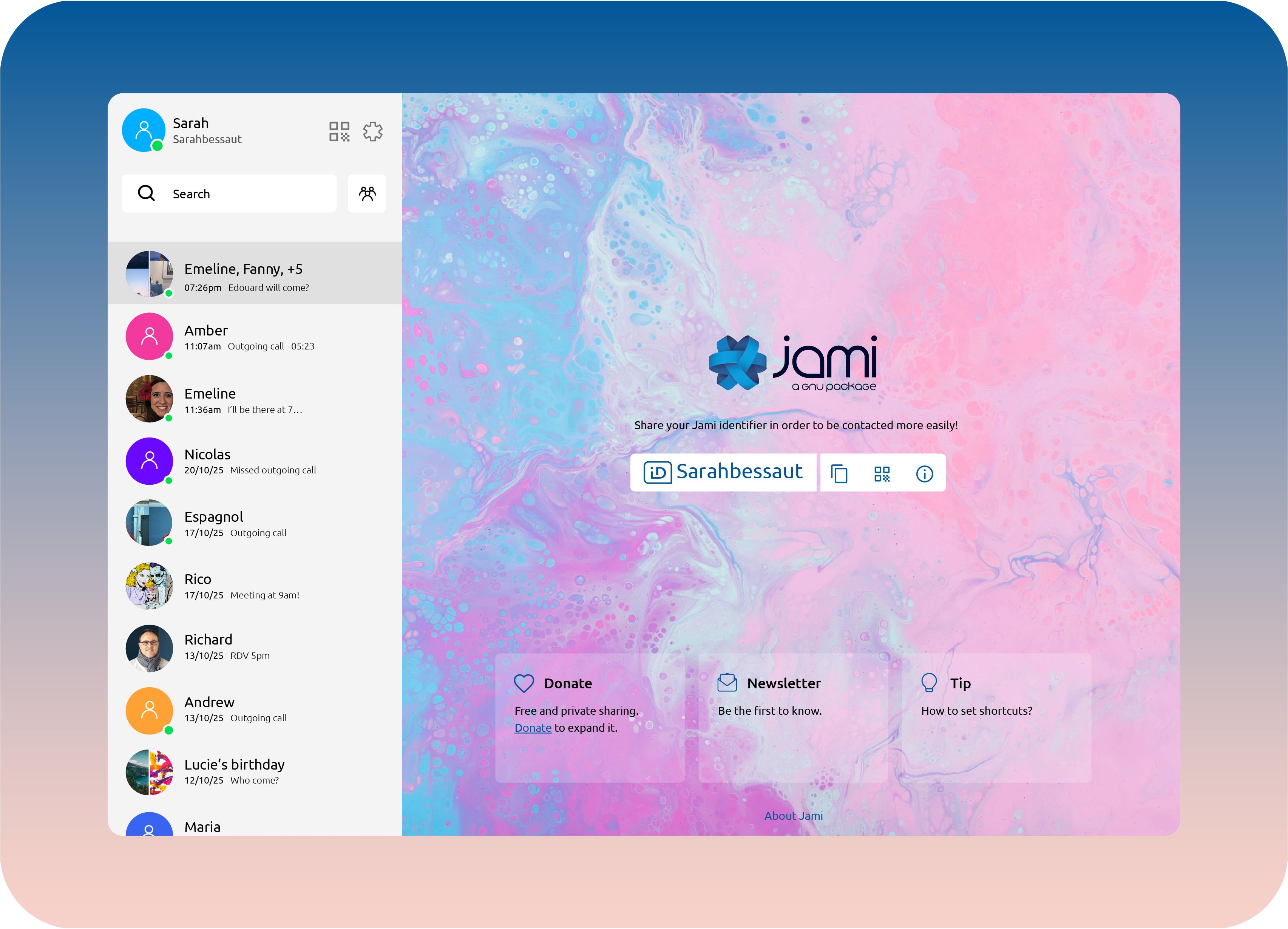Click Emeline's photo avatar
Screen dimensions: 1288x929
coord(149,398)
